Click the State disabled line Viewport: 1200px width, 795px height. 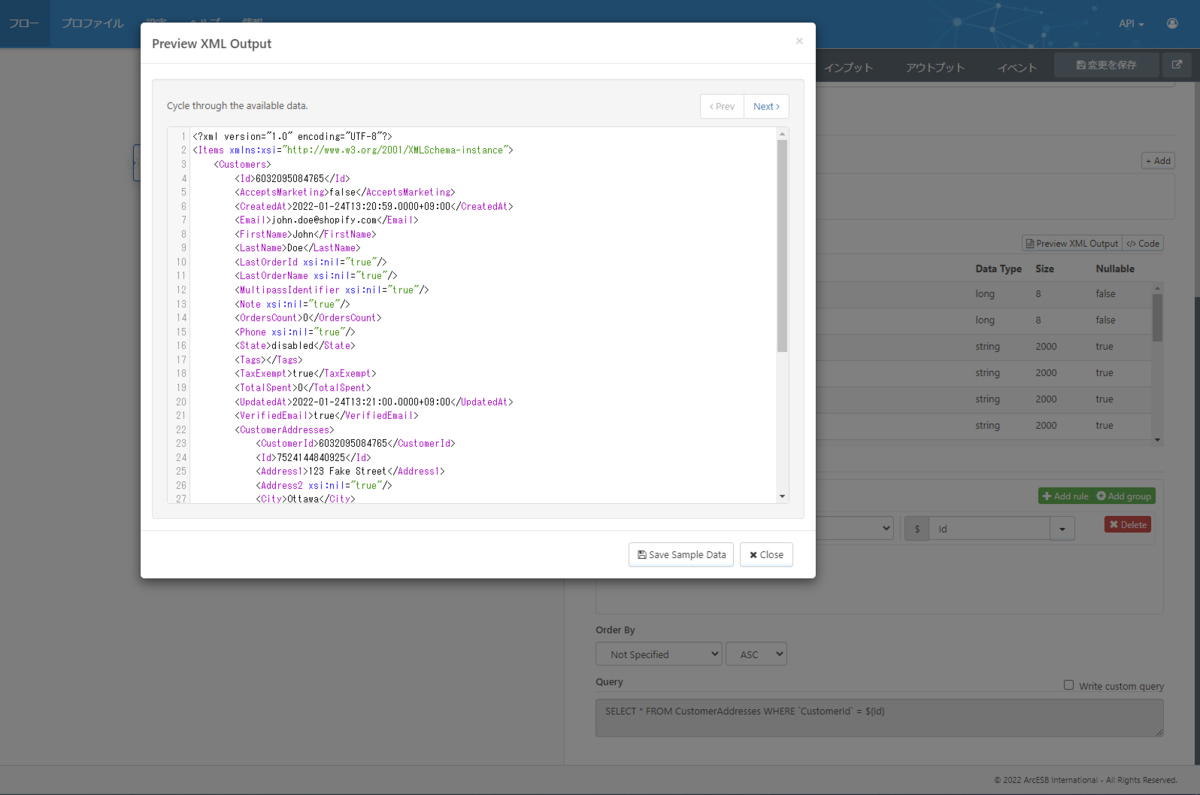294,345
